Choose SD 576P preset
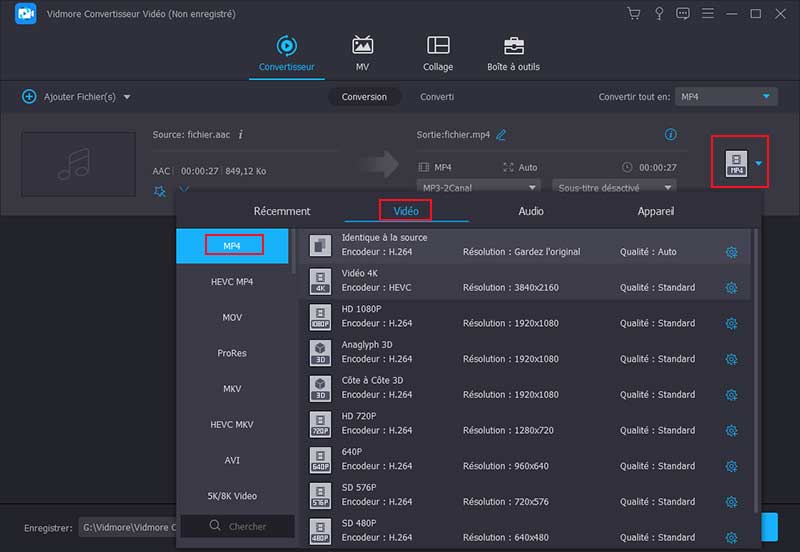Screen dimensions: 800x552 (x=524, y=495)
